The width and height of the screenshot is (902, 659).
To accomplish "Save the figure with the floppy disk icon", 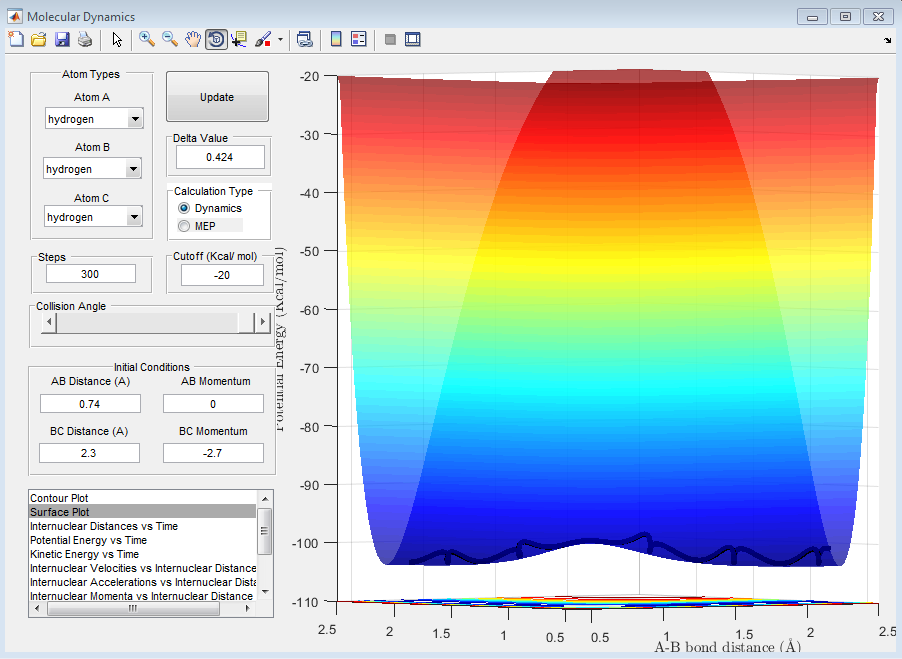I will click(62, 39).
